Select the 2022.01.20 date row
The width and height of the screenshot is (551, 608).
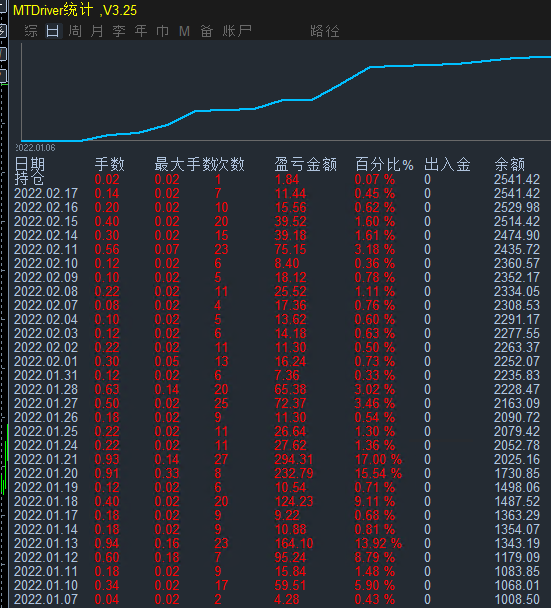point(46,473)
